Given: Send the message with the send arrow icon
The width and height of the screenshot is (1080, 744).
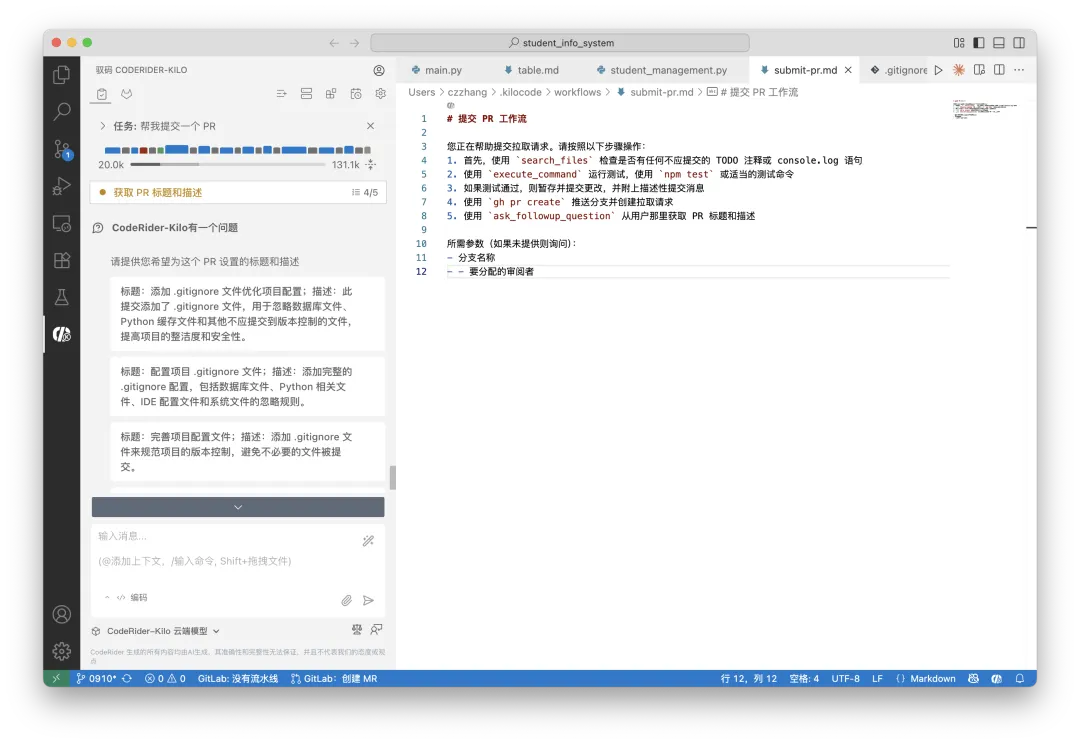Looking at the screenshot, I should [x=367, y=600].
